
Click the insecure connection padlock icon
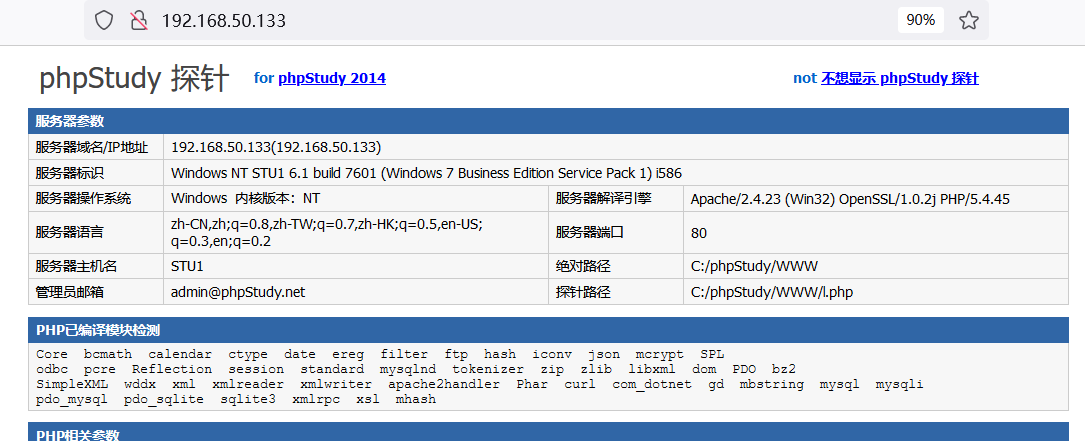point(139,20)
